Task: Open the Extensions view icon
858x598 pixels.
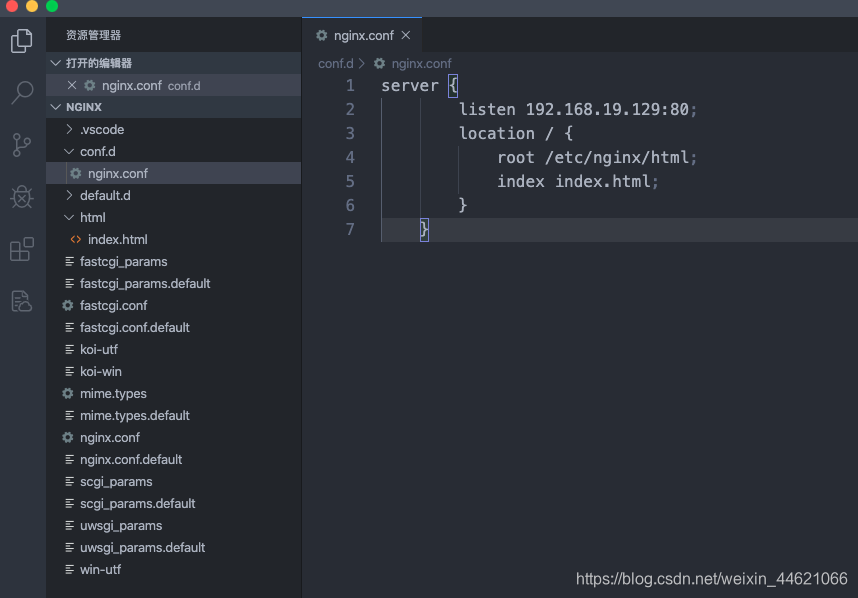Action: [22, 249]
